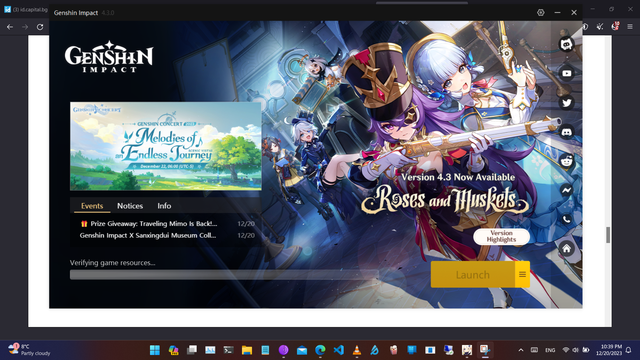Open Terminal from the taskbar
Screen dimensions: 640x360
[x=229, y=350]
